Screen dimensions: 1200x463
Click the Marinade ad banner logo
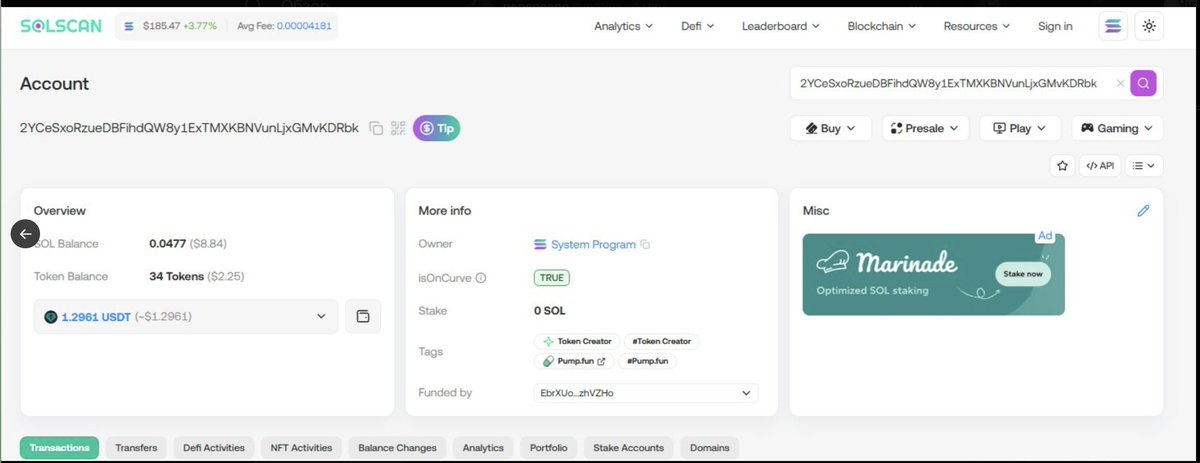(x=887, y=264)
